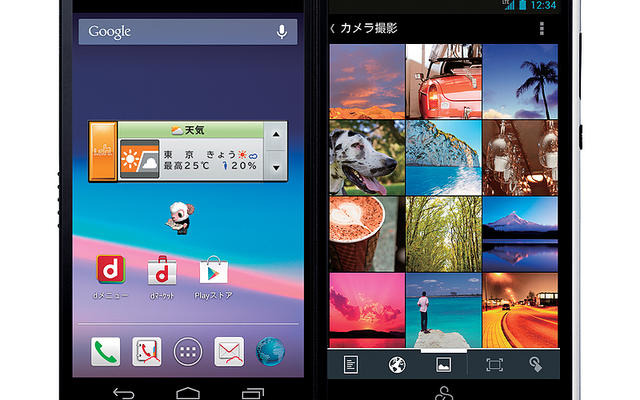Open the phone dialer in dock
The height and width of the screenshot is (400, 640).
point(106,351)
